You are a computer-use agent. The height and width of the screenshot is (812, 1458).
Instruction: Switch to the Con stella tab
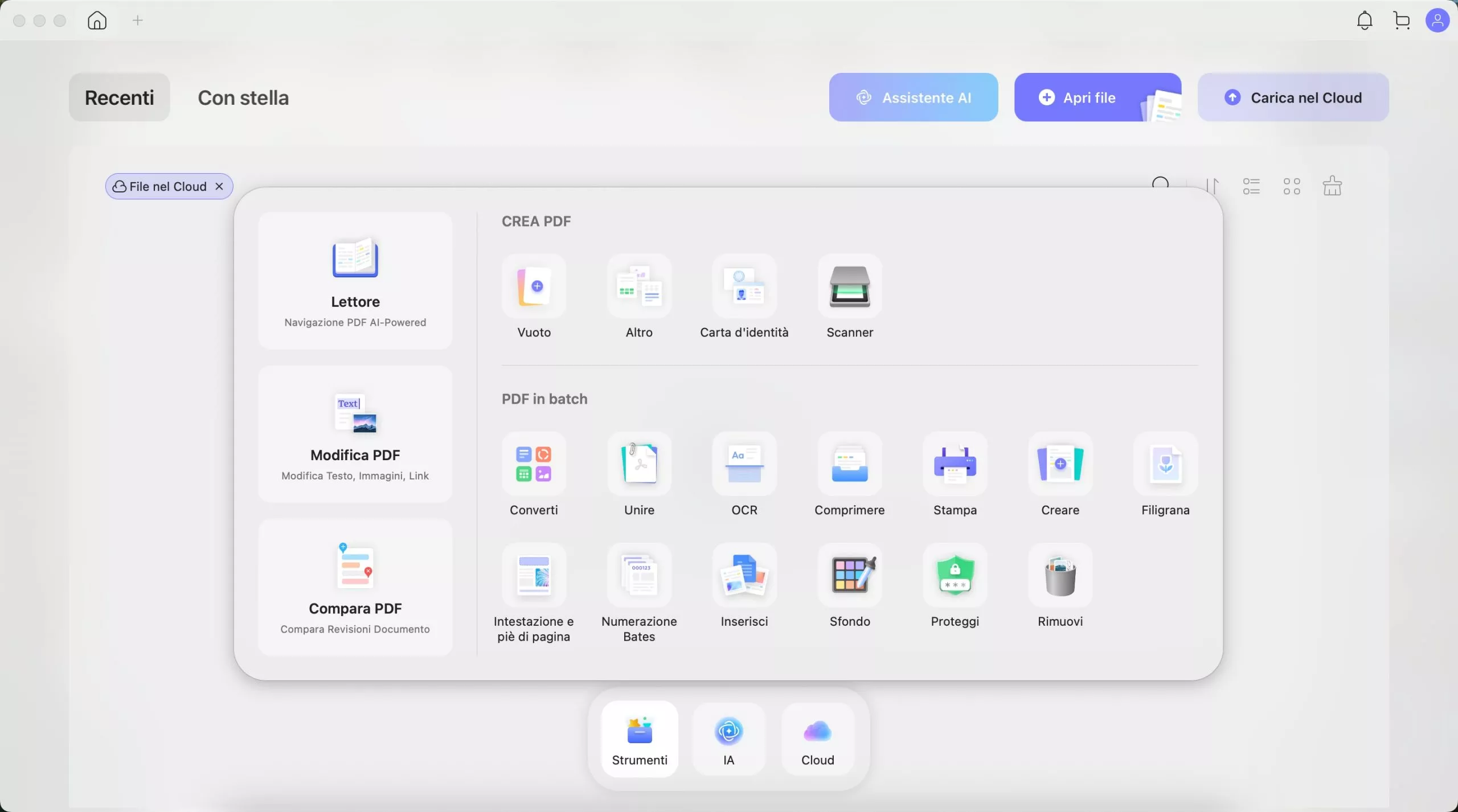point(243,97)
